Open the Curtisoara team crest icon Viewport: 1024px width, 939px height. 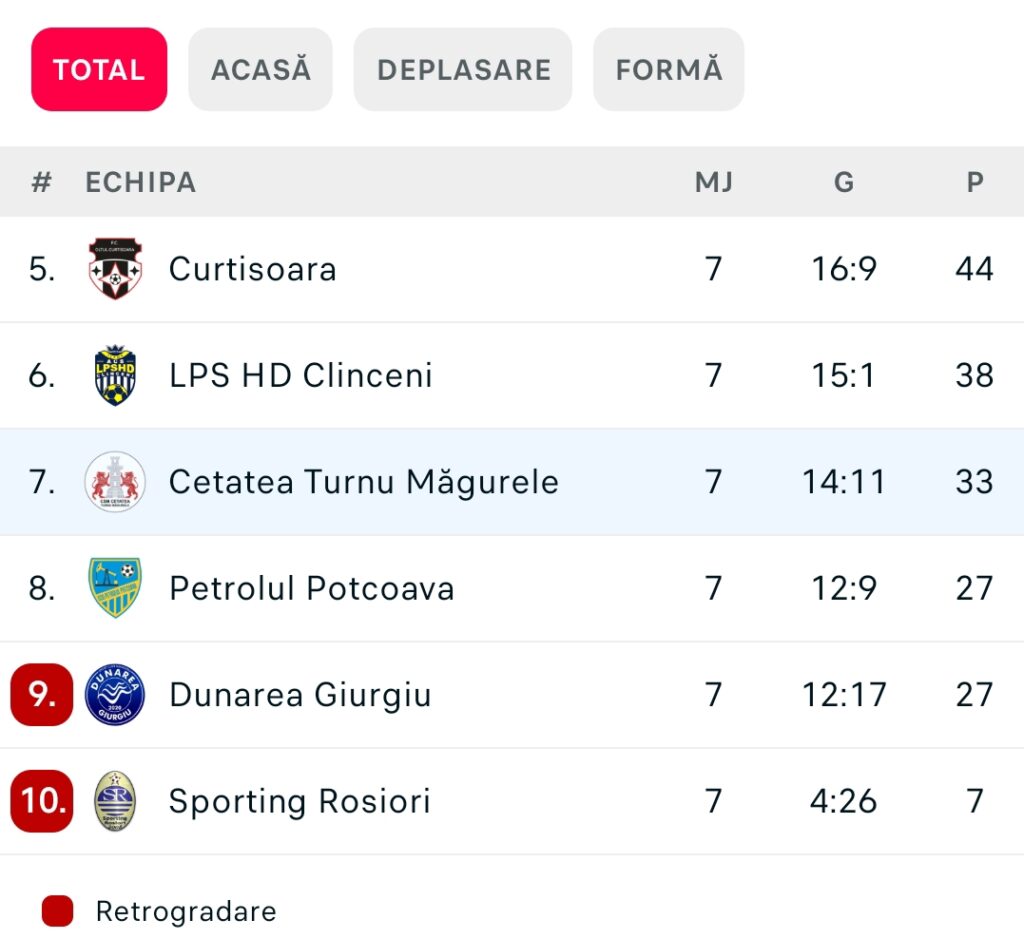click(115, 268)
